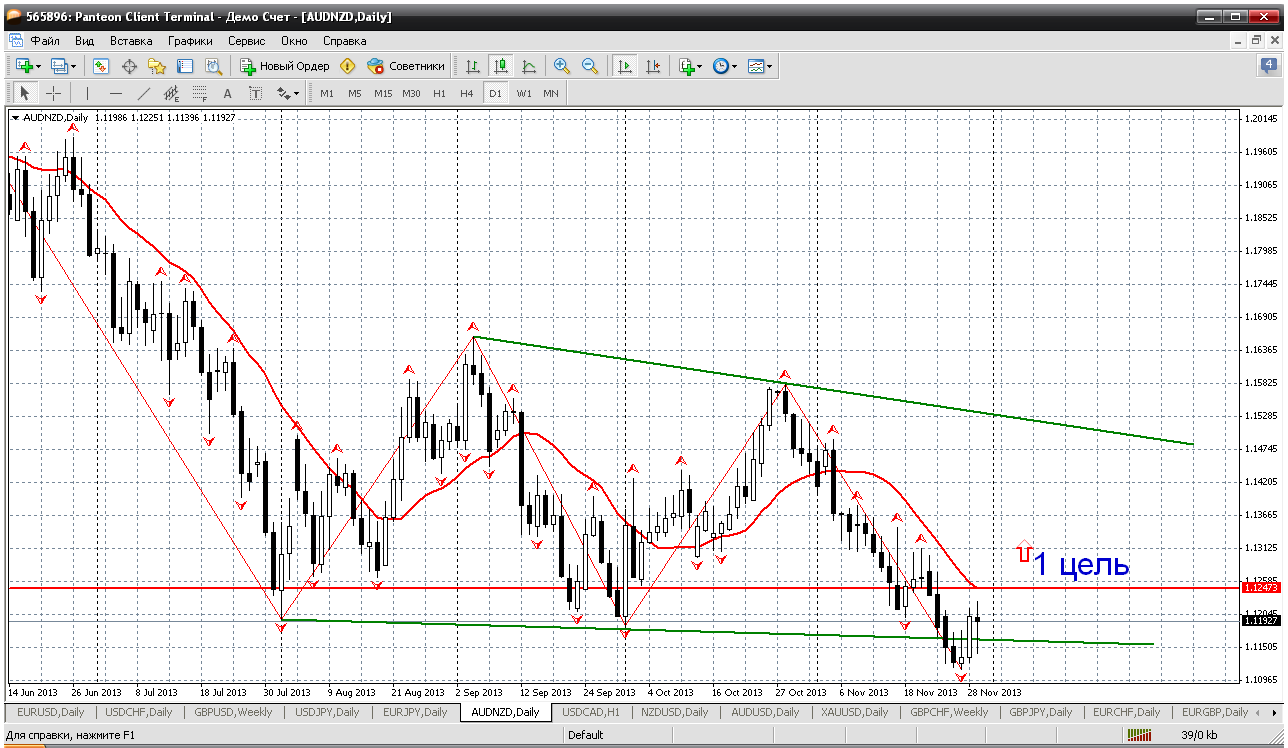Switch timeframe to W1
The image size is (1288, 748).
pos(524,93)
